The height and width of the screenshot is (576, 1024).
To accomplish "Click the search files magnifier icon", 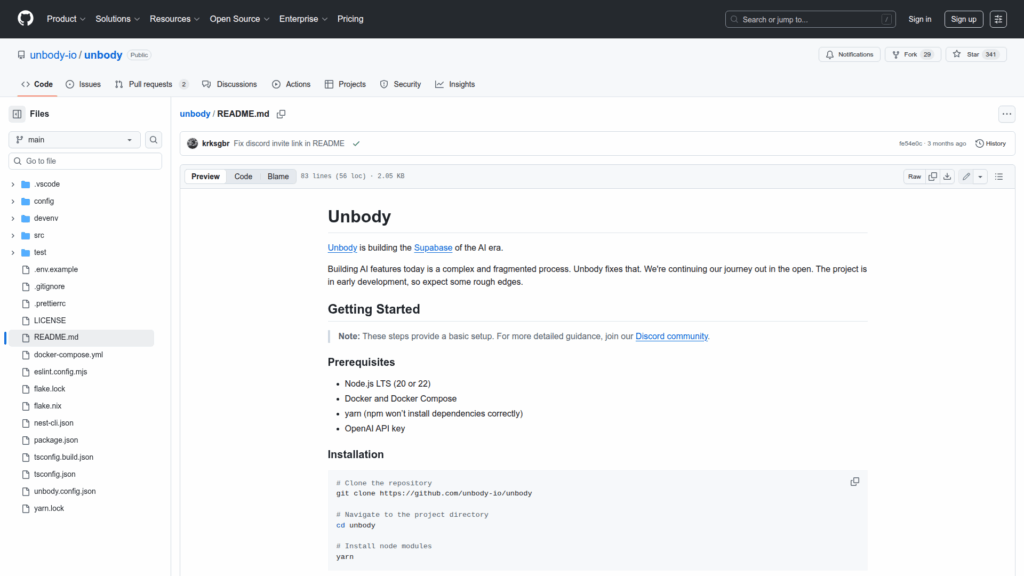I will [154, 140].
